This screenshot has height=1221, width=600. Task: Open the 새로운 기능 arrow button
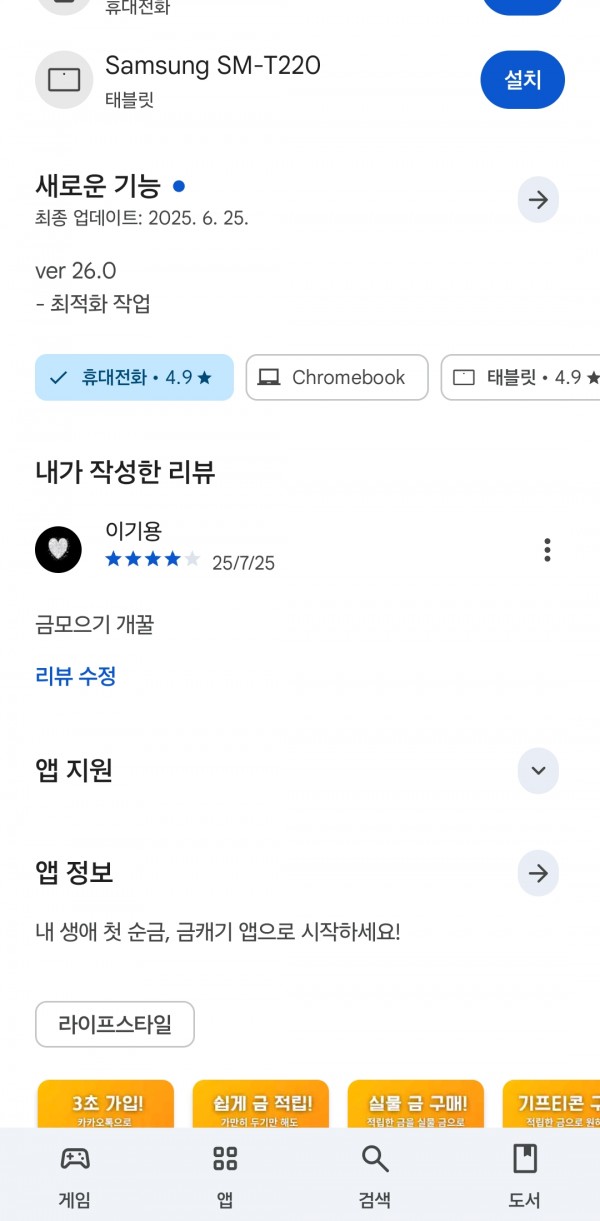pos(538,200)
